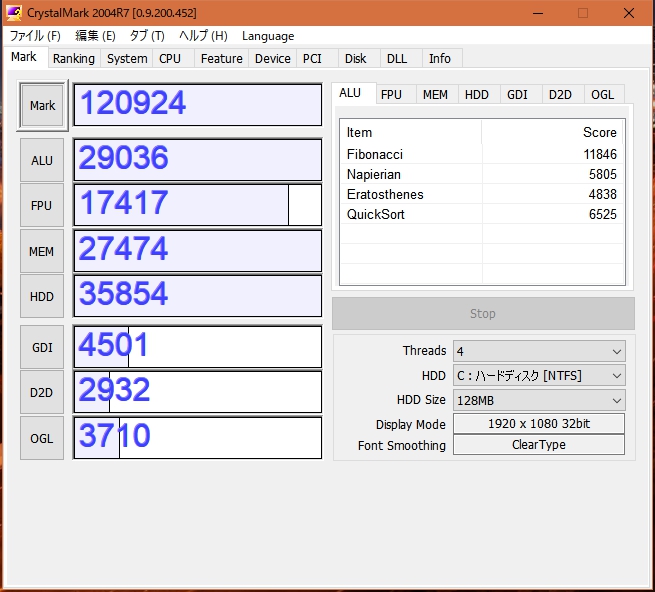655x592 pixels.
Task: Expand the HDD drive selection dropdown
Action: (539, 376)
